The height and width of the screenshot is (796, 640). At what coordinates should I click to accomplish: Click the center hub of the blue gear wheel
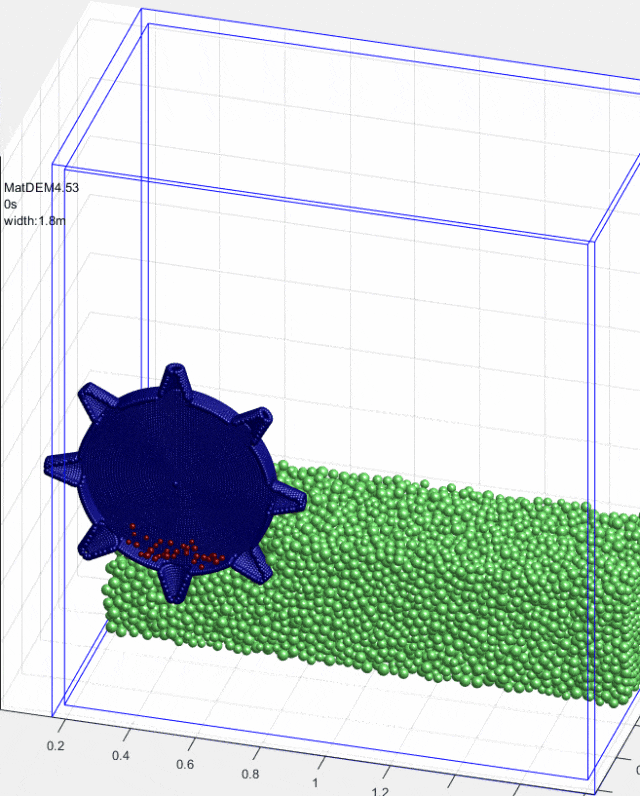coord(176,487)
